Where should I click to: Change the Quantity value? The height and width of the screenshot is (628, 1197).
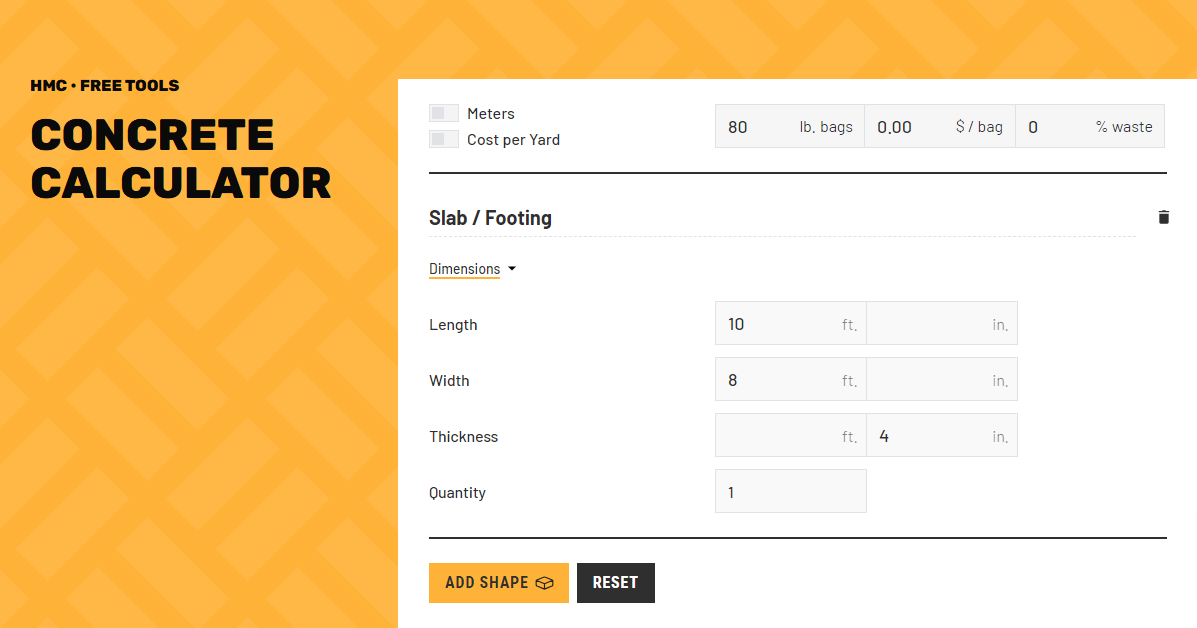point(790,491)
